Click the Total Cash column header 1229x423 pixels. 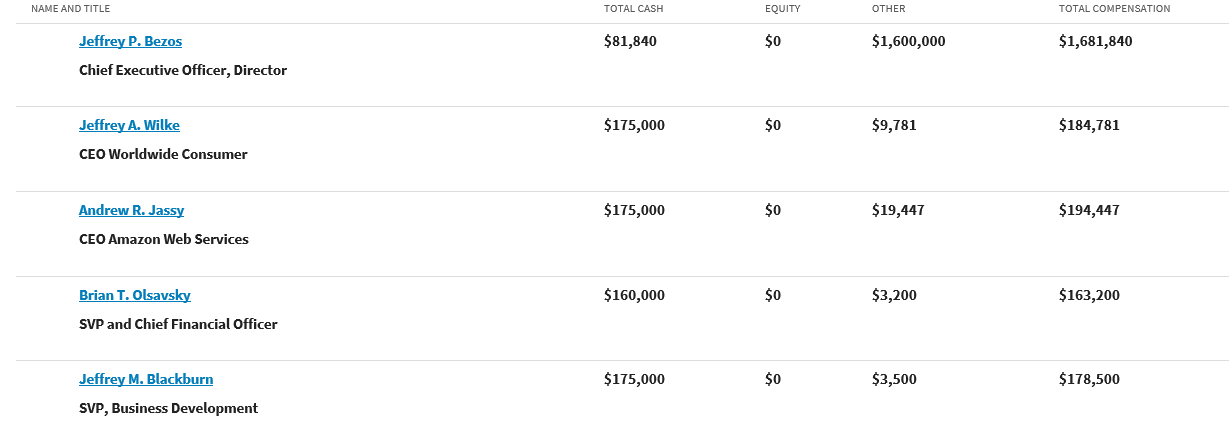[633, 9]
